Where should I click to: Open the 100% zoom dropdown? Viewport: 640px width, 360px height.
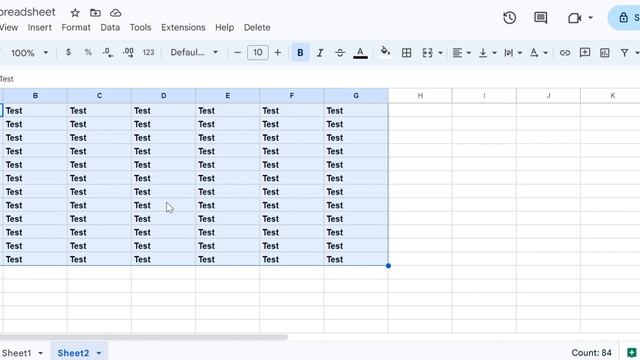point(29,53)
